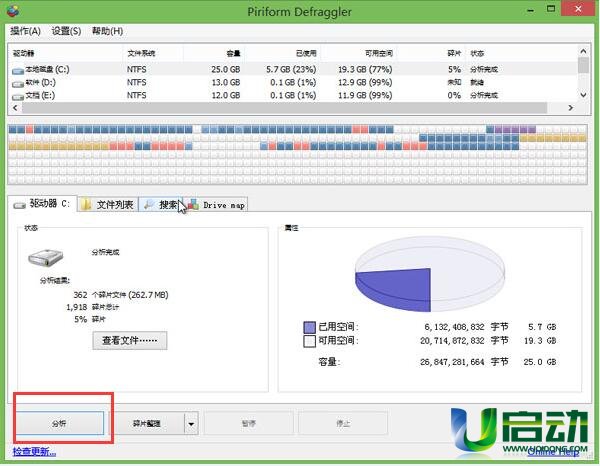The height and width of the screenshot is (466, 600).
Task: Switch to the 驱动器 C: tab
Action: [42, 204]
